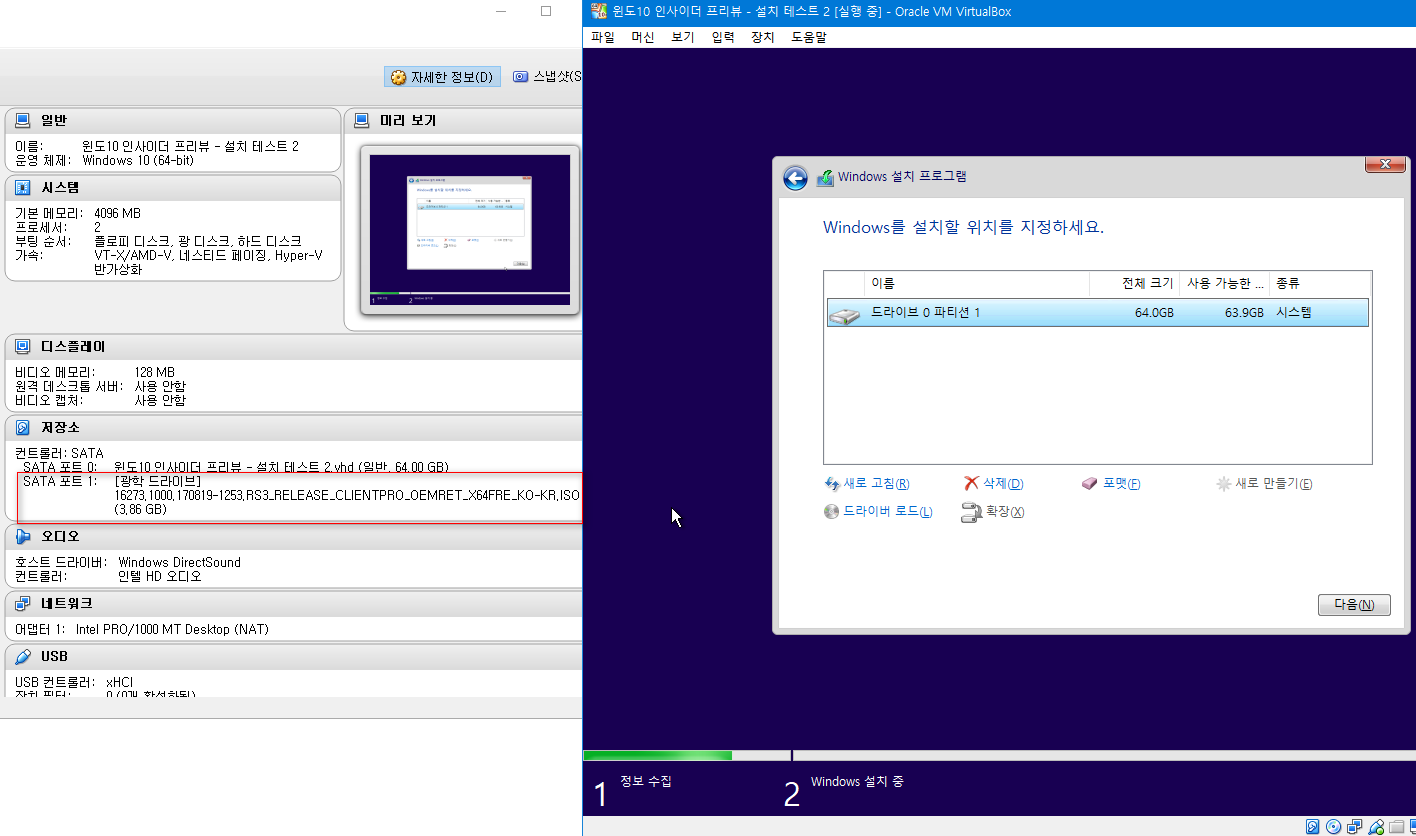Image resolution: width=1416 pixels, height=836 pixels.
Task: Click the 63.9GB free space cell
Action: 1244,313
